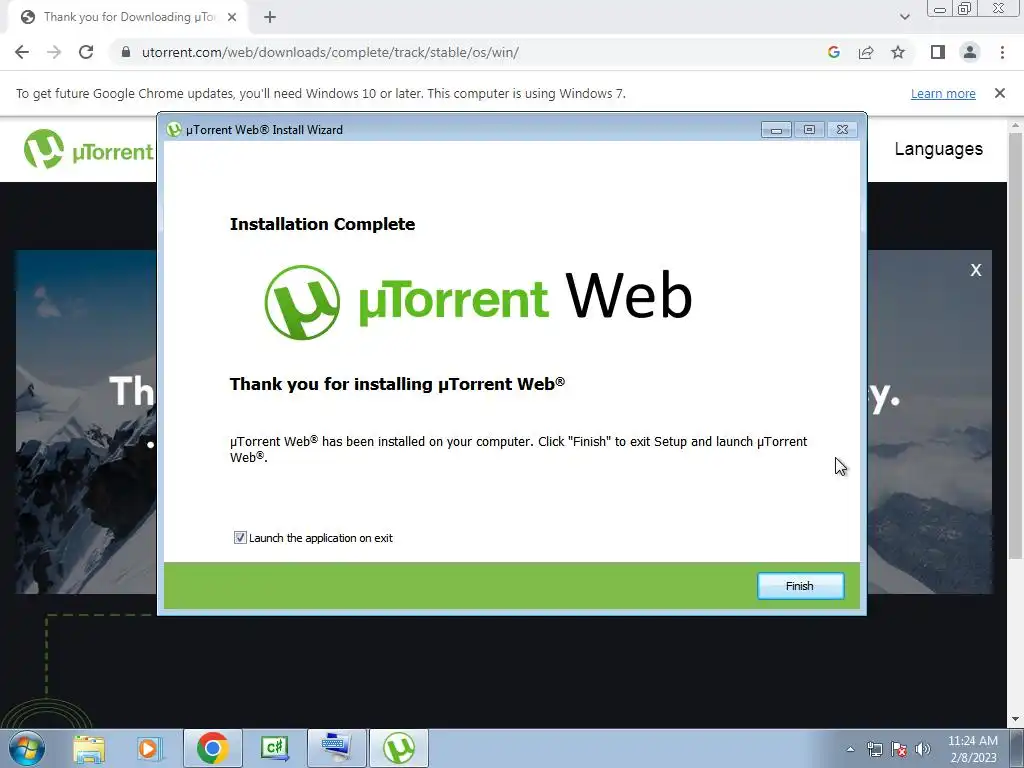Viewport: 1024px width, 768px height.
Task: Click the scrollbar down arrow
Action: [x=1015, y=720]
